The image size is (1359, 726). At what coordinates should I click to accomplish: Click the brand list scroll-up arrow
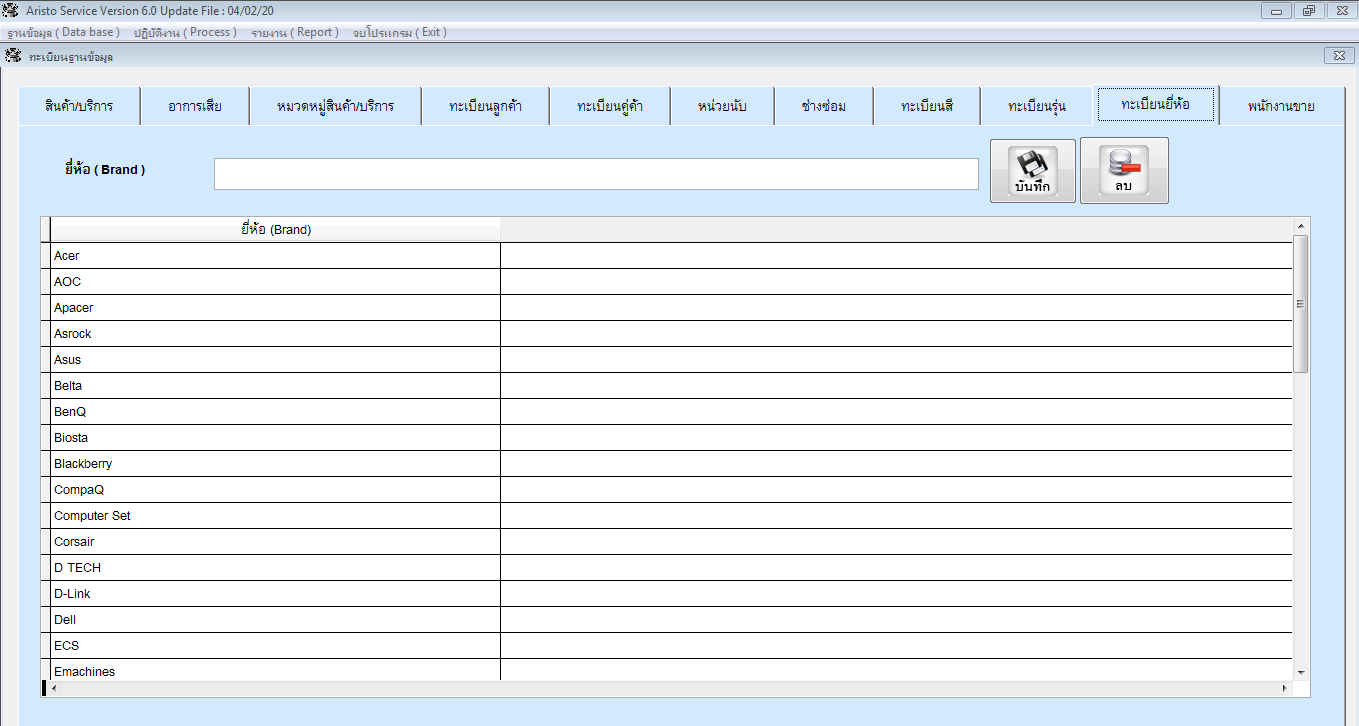[1301, 226]
